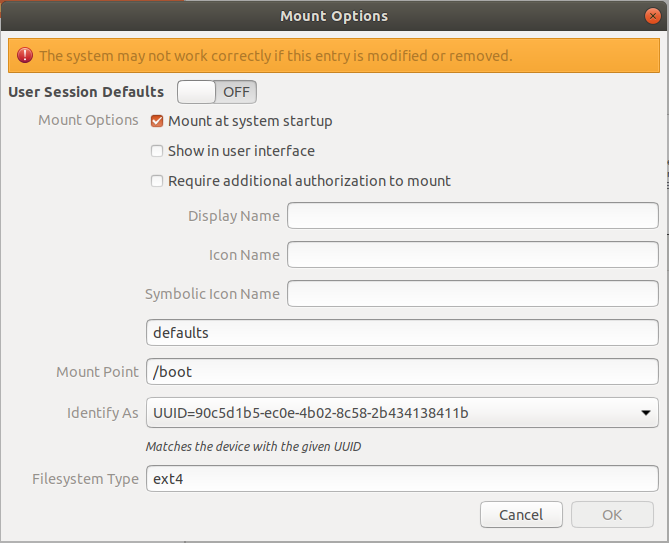Click the Display Name label

[234, 216]
